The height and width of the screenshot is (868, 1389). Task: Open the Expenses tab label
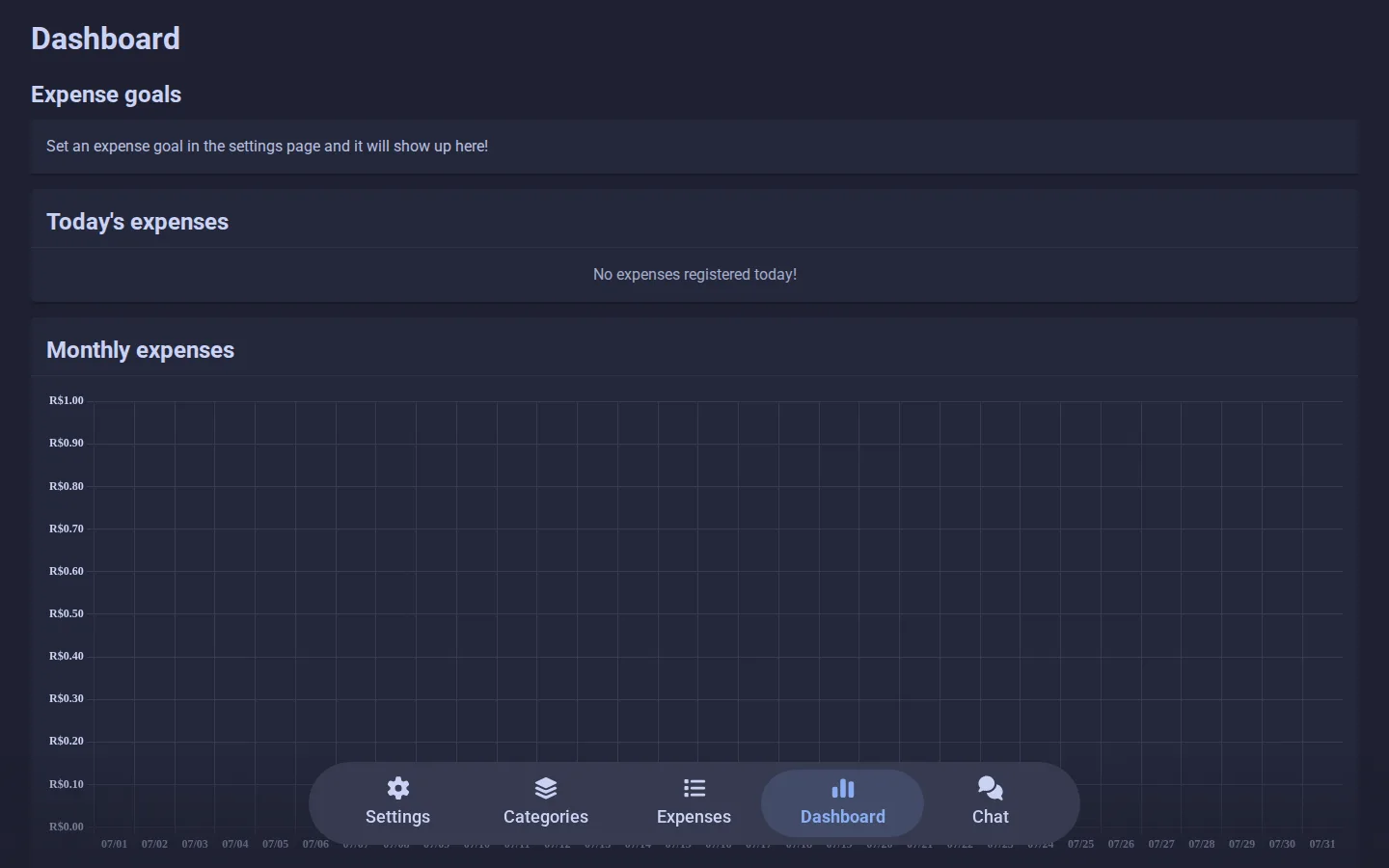click(694, 817)
